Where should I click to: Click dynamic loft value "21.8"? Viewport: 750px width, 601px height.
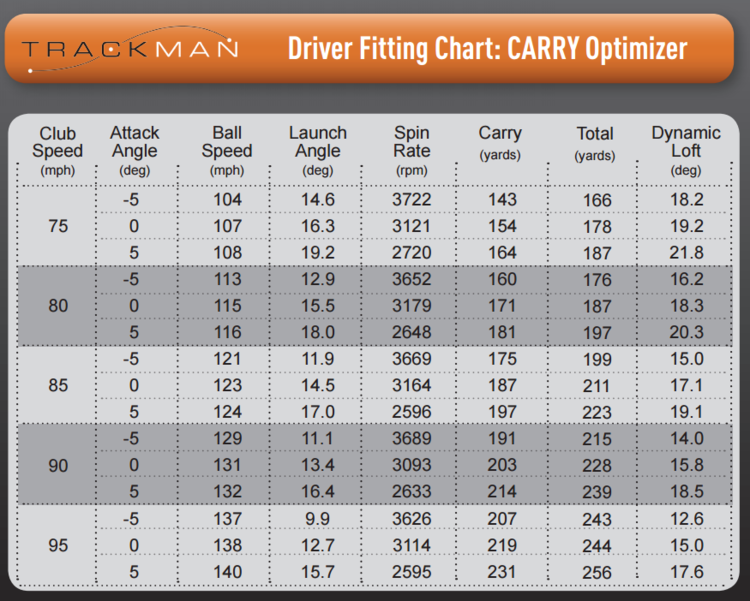(686, 253)
